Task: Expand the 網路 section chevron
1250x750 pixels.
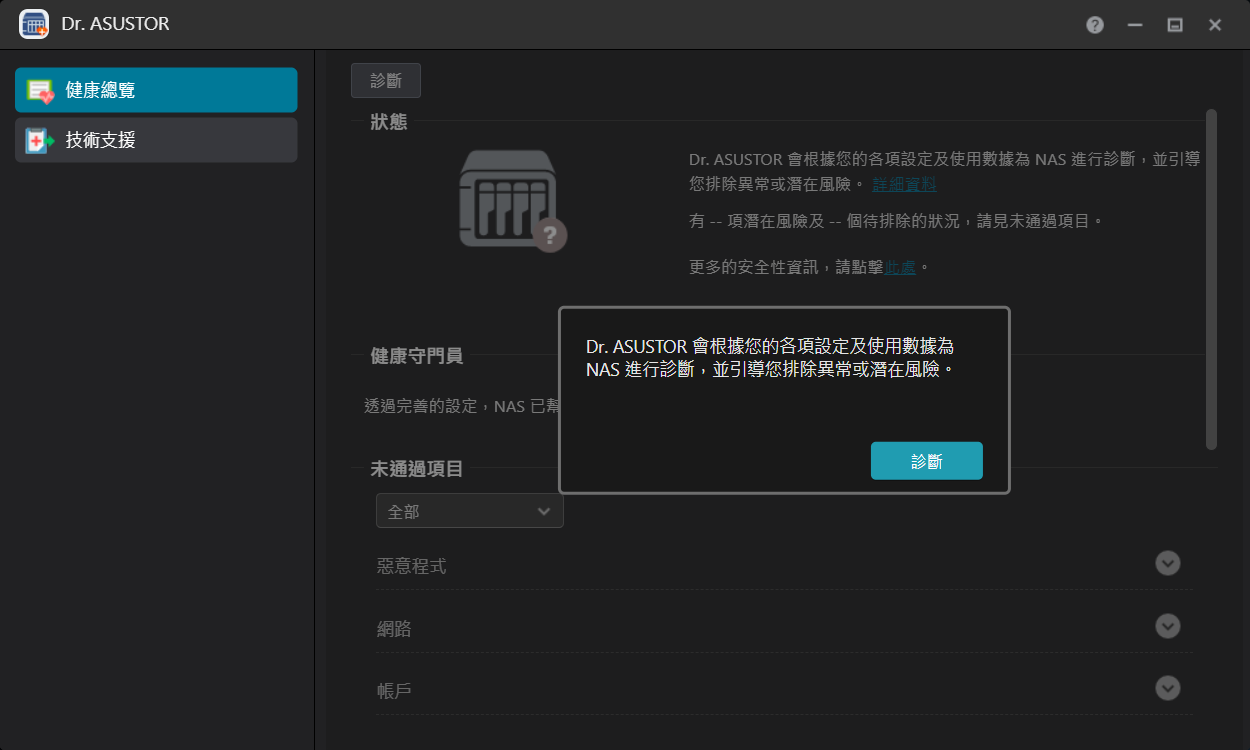Action: point(1167,626)
